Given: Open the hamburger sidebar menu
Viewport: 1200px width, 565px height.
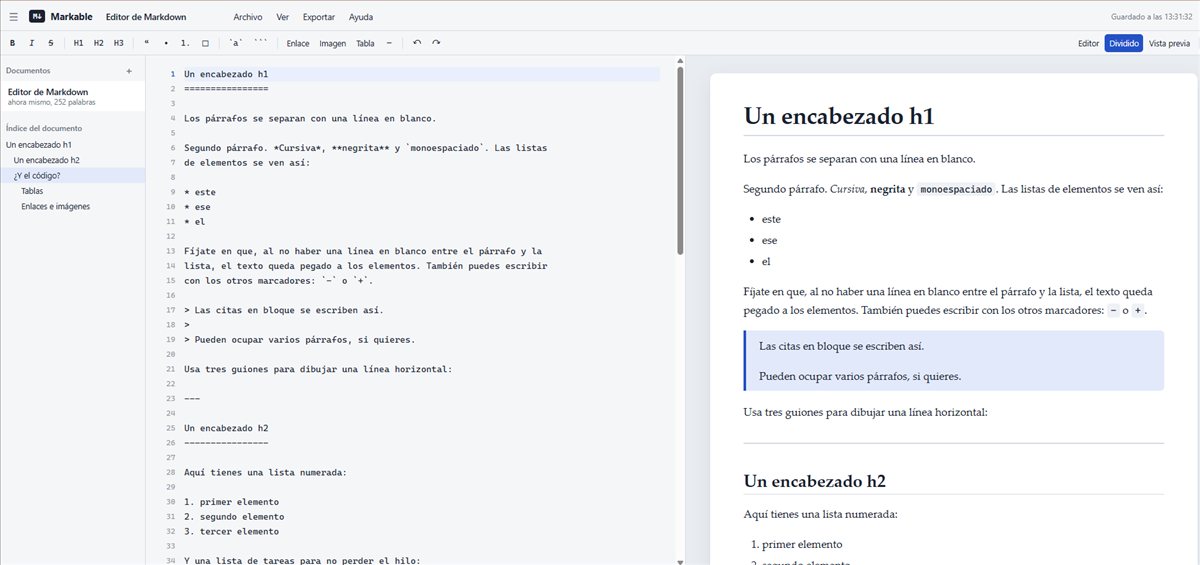Looking at the screenshot, I should point(13,17).
